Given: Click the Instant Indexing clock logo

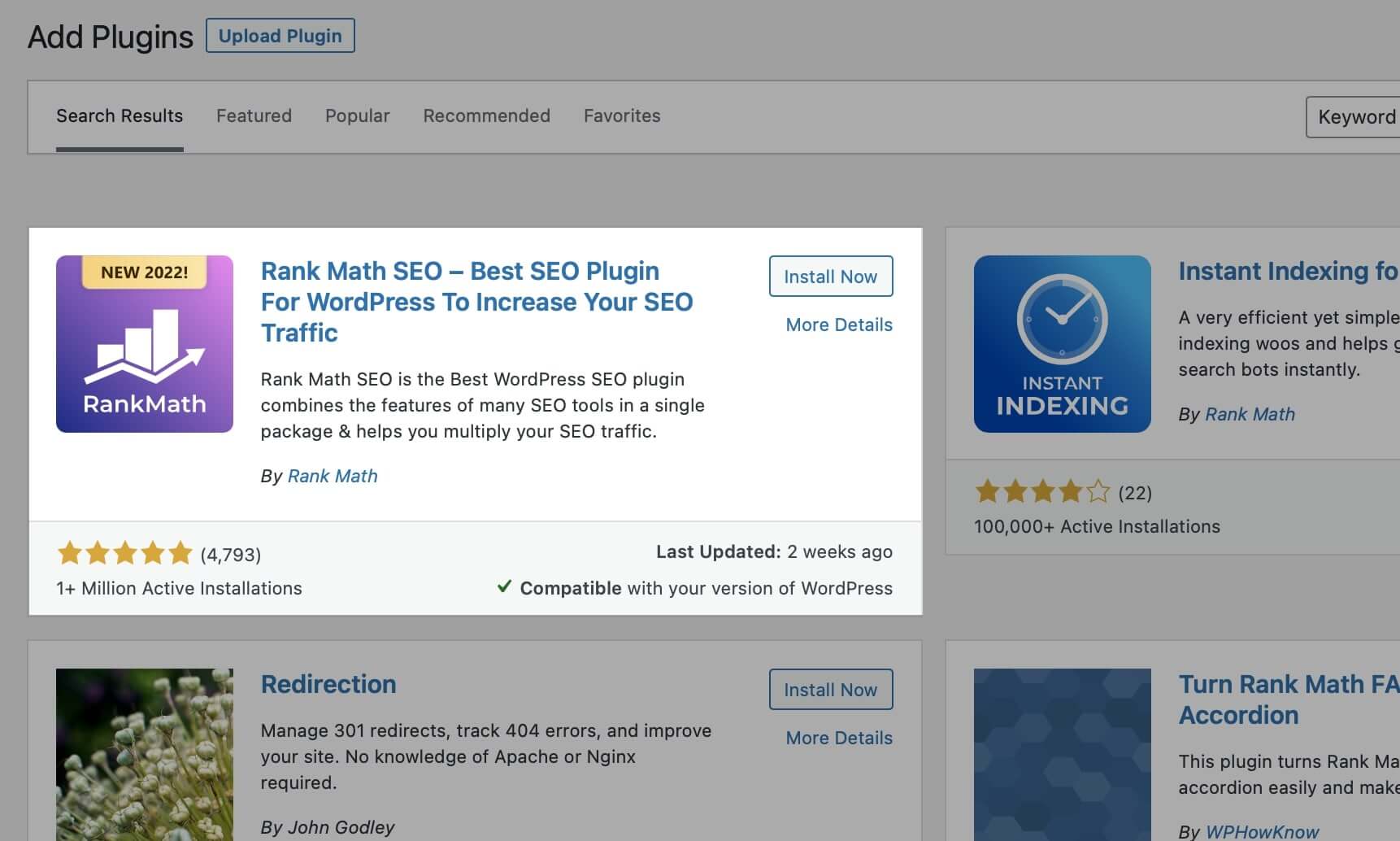Looking at the screenshot, I should coord(1063,344).
